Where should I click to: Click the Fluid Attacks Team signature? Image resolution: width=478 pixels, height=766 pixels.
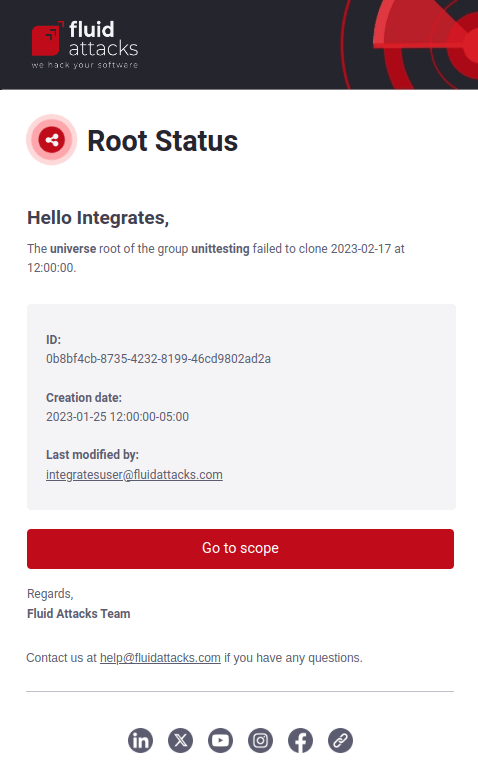79,614
